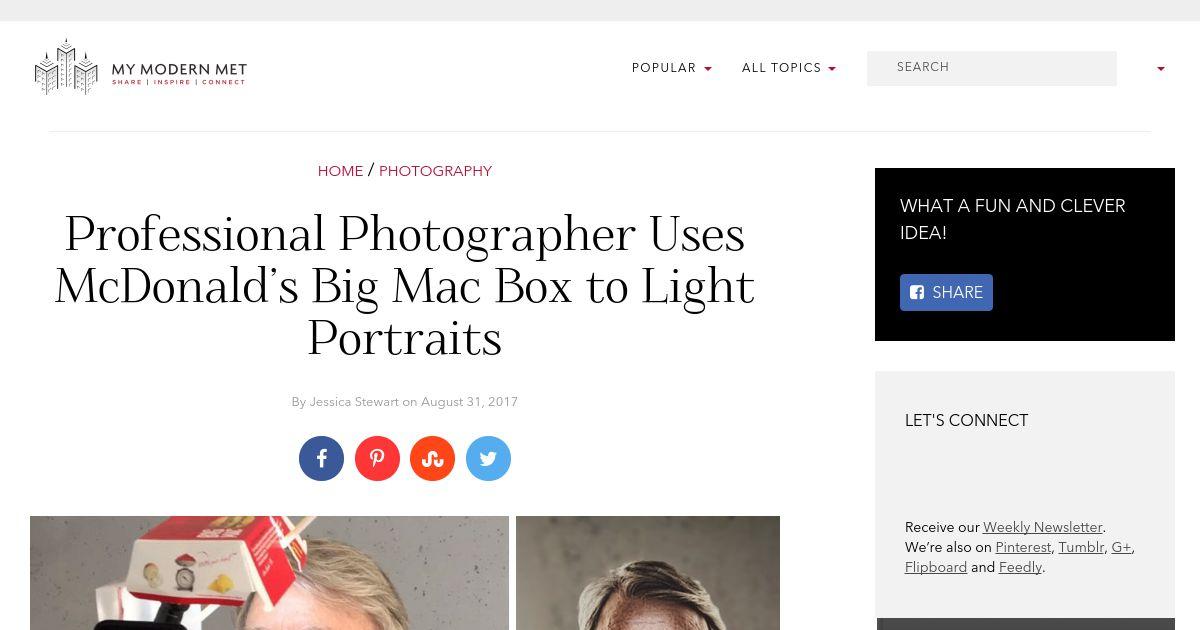Open PHOTOGRAPHY breadcrumb category

coord(435,171)
